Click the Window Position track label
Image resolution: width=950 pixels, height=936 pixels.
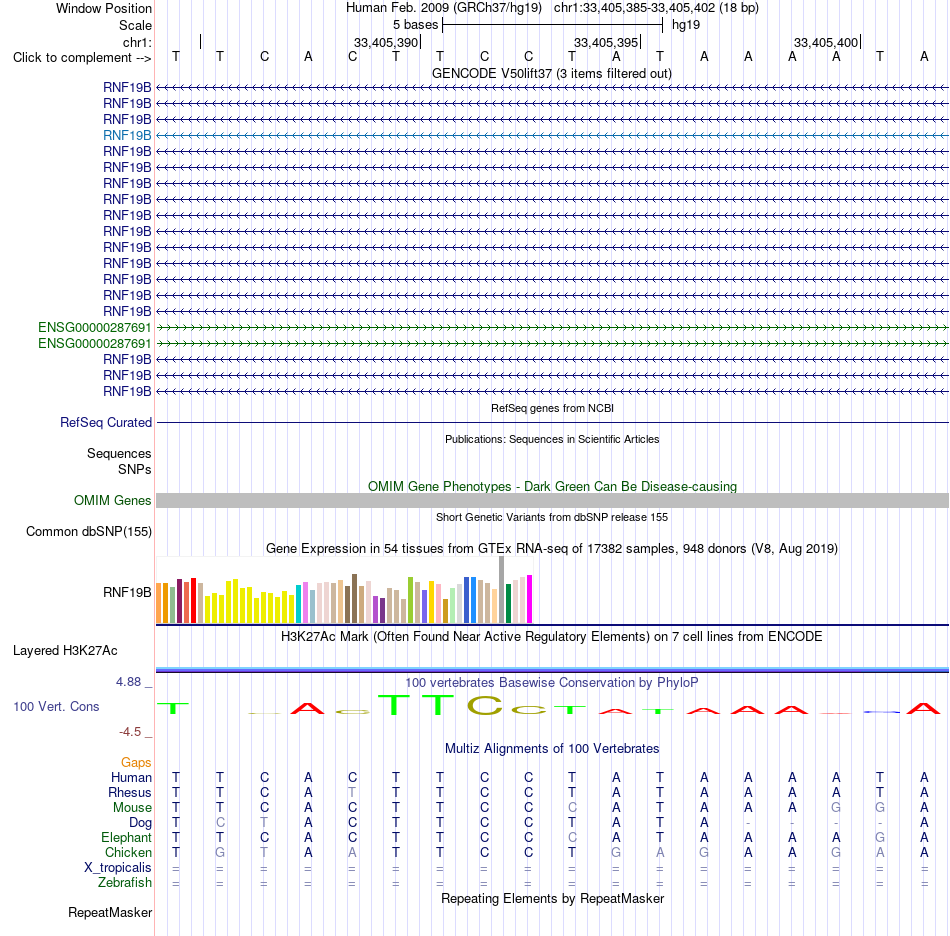pyautogui.click(x=104, y=8)
